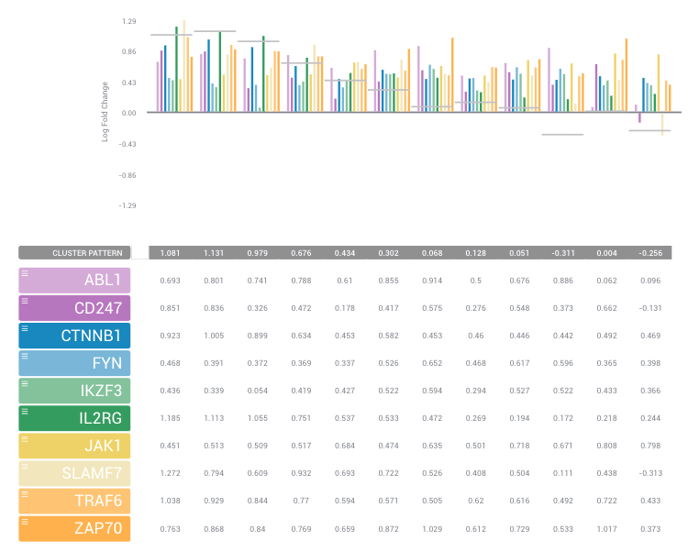Click the drag handle icon on TRAF6
The width and height of the screenshot is (688, 552).
tap(25, 495)
